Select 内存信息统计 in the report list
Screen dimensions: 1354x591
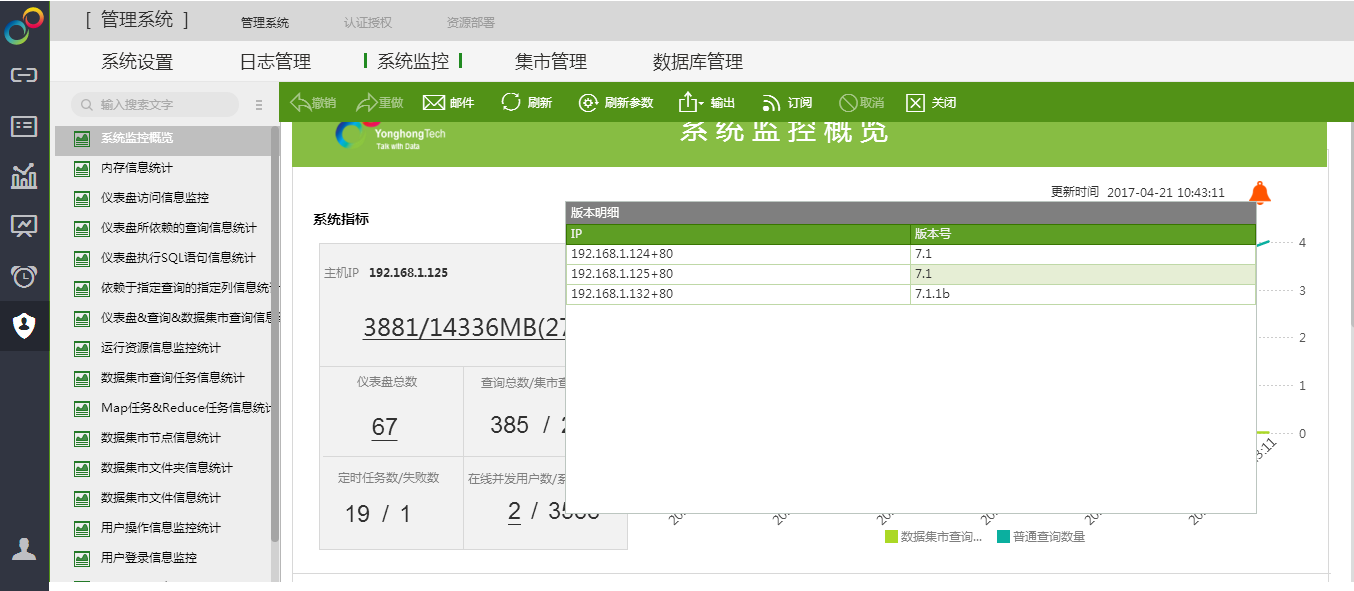click(136, 168)
